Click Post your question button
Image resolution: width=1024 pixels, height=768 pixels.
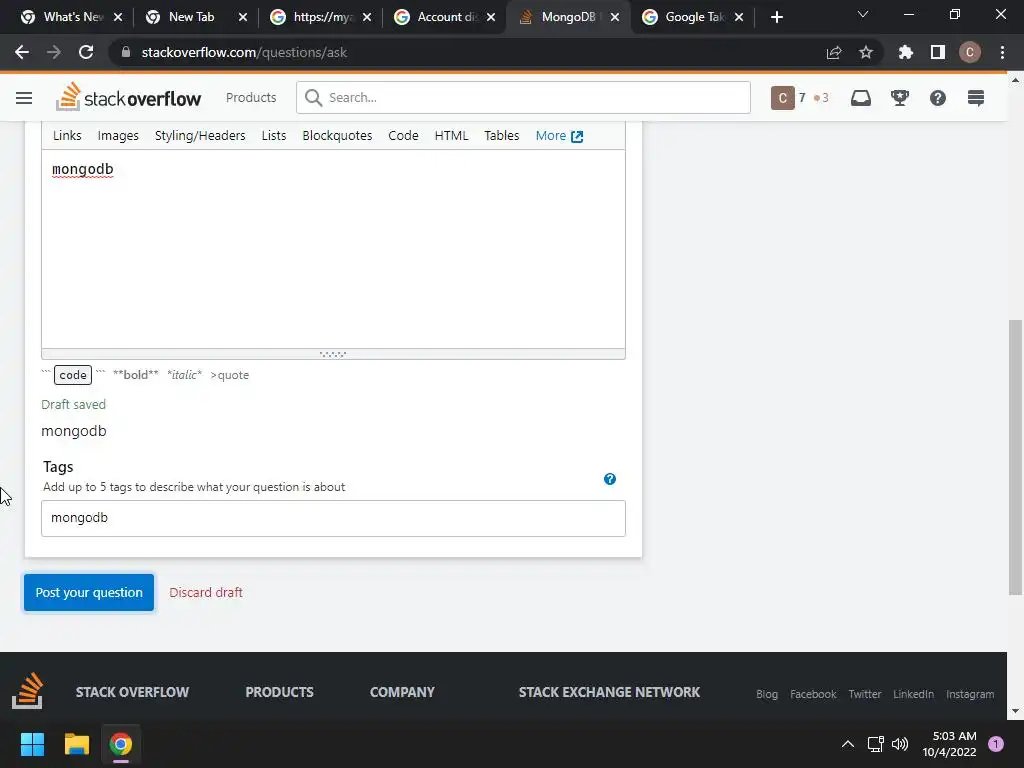pyautogui.click(x=89, y=592)
